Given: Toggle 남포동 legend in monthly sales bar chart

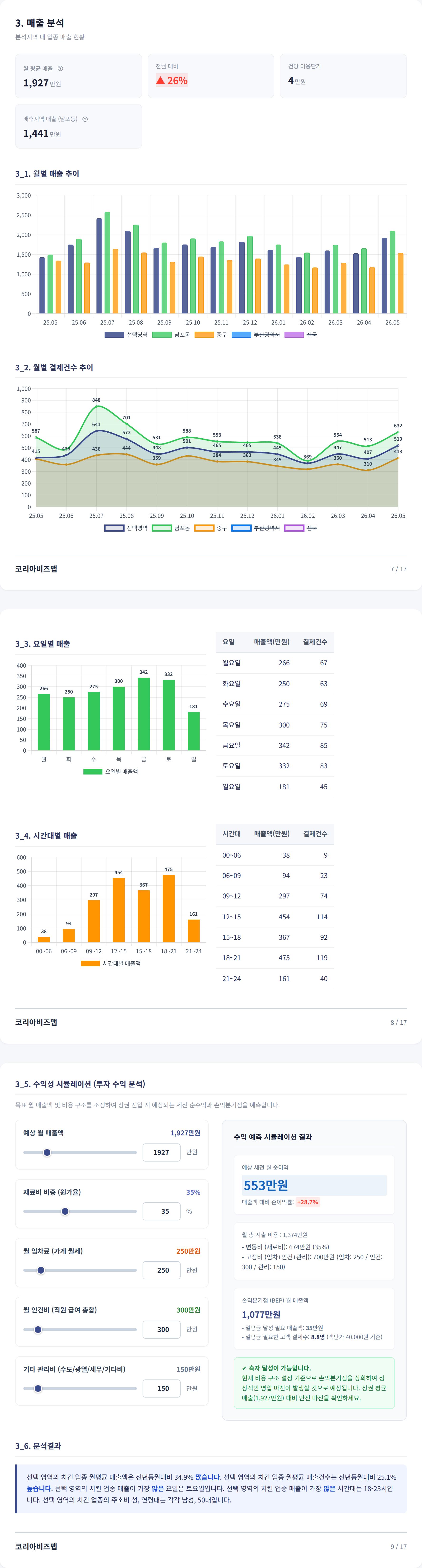Looking at the screenshot, I should (171, 335).
